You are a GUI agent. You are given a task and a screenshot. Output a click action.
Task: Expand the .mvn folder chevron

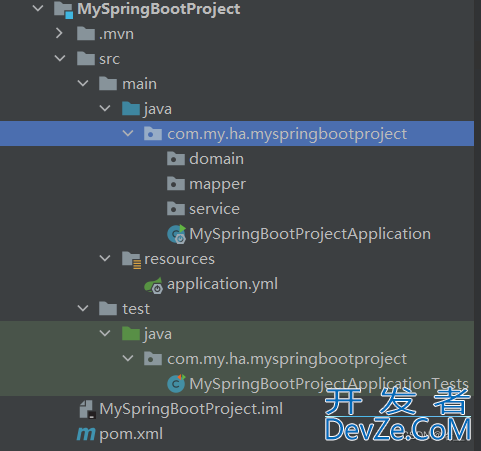tap(59, 33)
